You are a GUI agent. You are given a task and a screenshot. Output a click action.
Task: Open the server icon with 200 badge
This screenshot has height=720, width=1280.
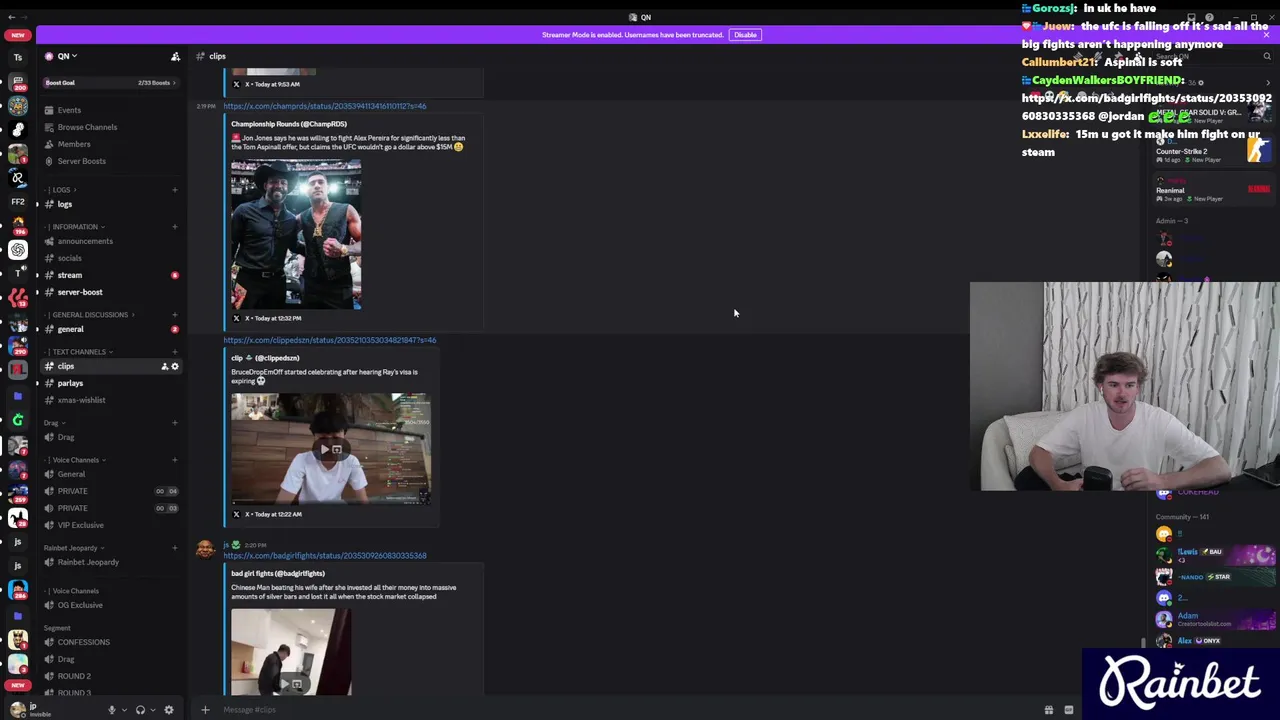point(17,81)
